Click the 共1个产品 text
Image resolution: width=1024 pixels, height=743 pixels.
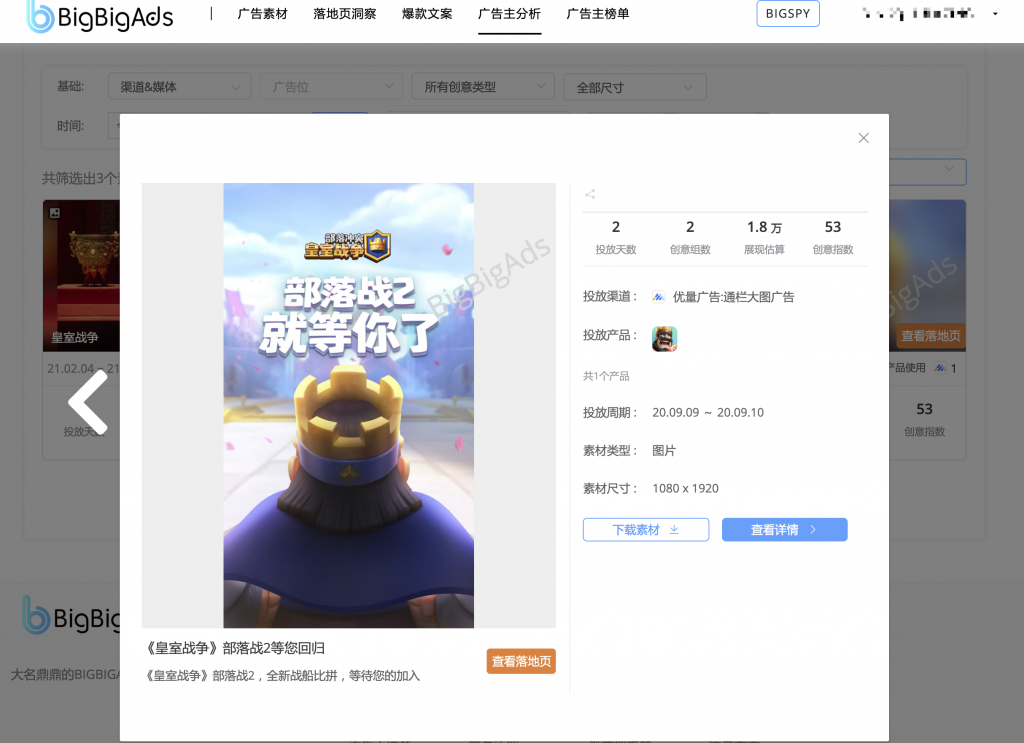(x=606, y=376)
